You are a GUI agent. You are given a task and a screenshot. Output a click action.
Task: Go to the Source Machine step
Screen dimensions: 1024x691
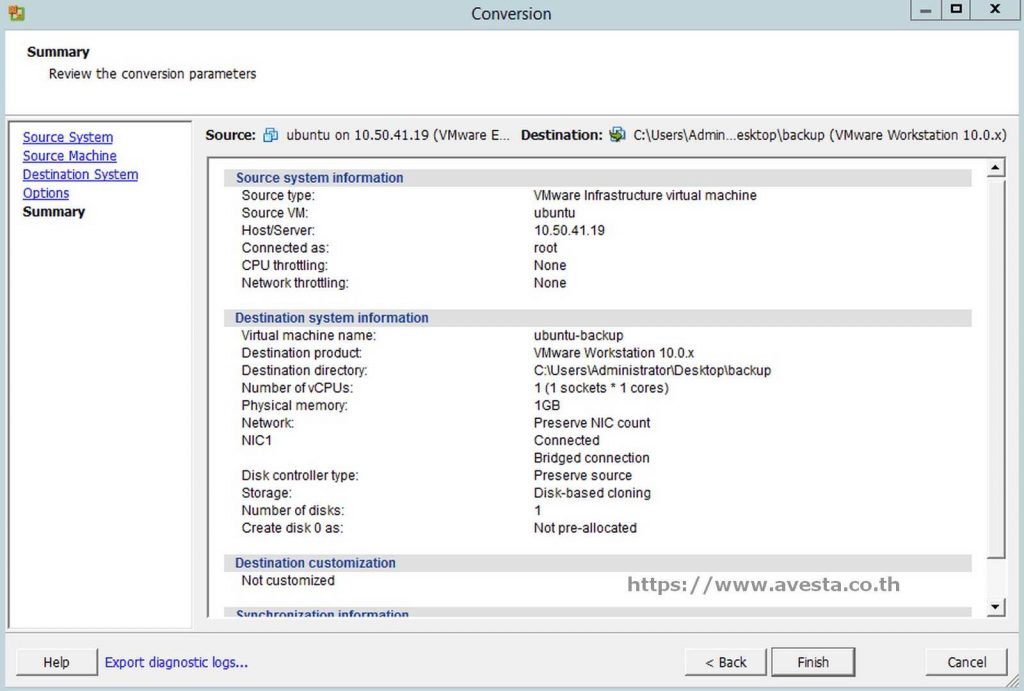coord(70,156)
